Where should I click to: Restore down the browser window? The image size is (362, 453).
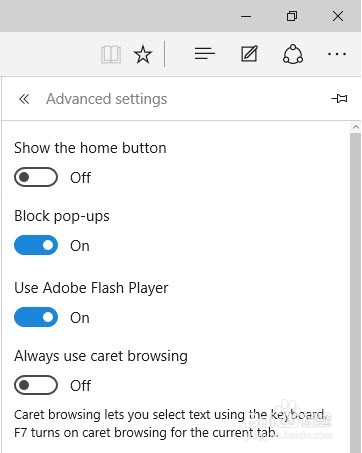coord(292,16)
